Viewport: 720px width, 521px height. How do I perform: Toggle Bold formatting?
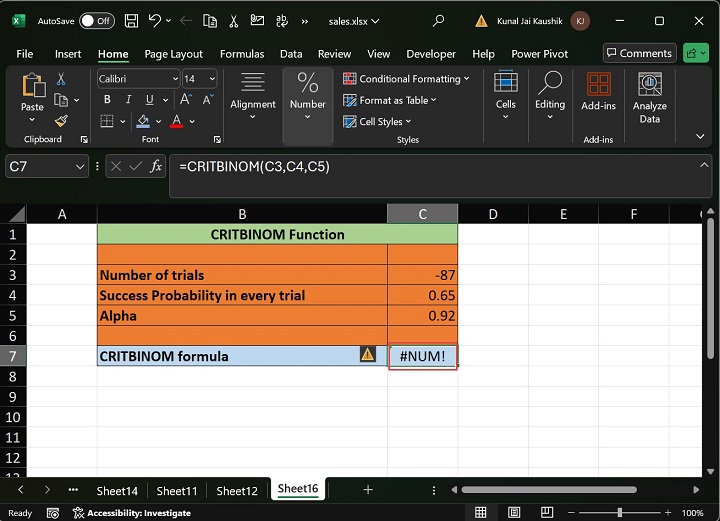point(106,100)
